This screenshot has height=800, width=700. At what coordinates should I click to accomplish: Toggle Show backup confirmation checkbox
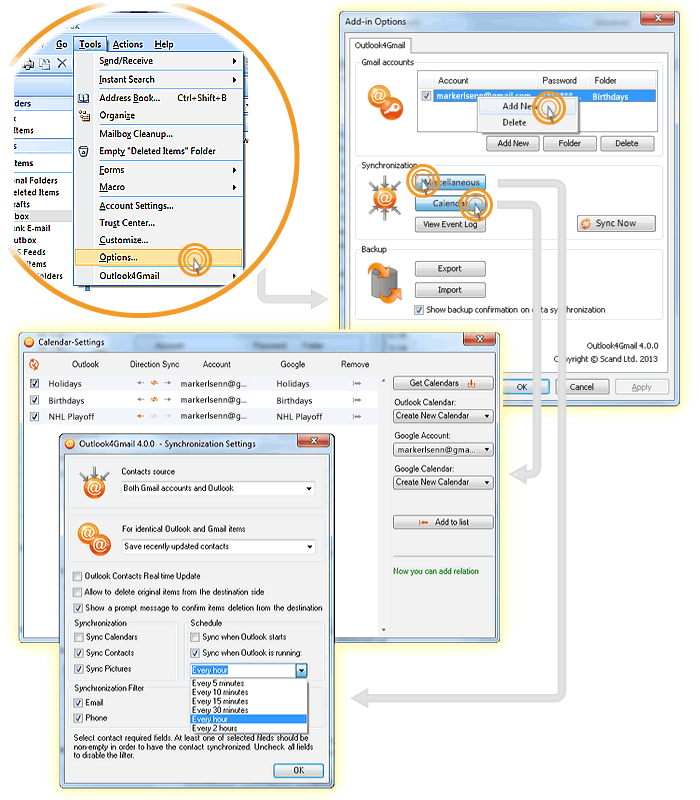pos(419,310)
